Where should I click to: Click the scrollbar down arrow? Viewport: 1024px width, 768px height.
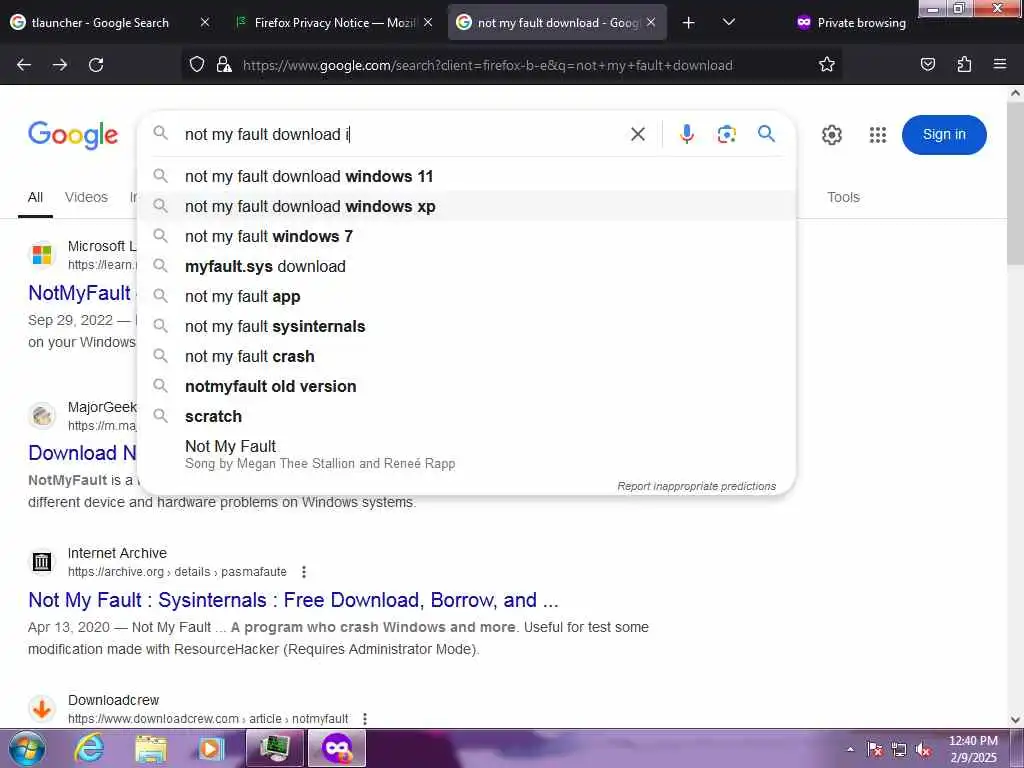1016,720
